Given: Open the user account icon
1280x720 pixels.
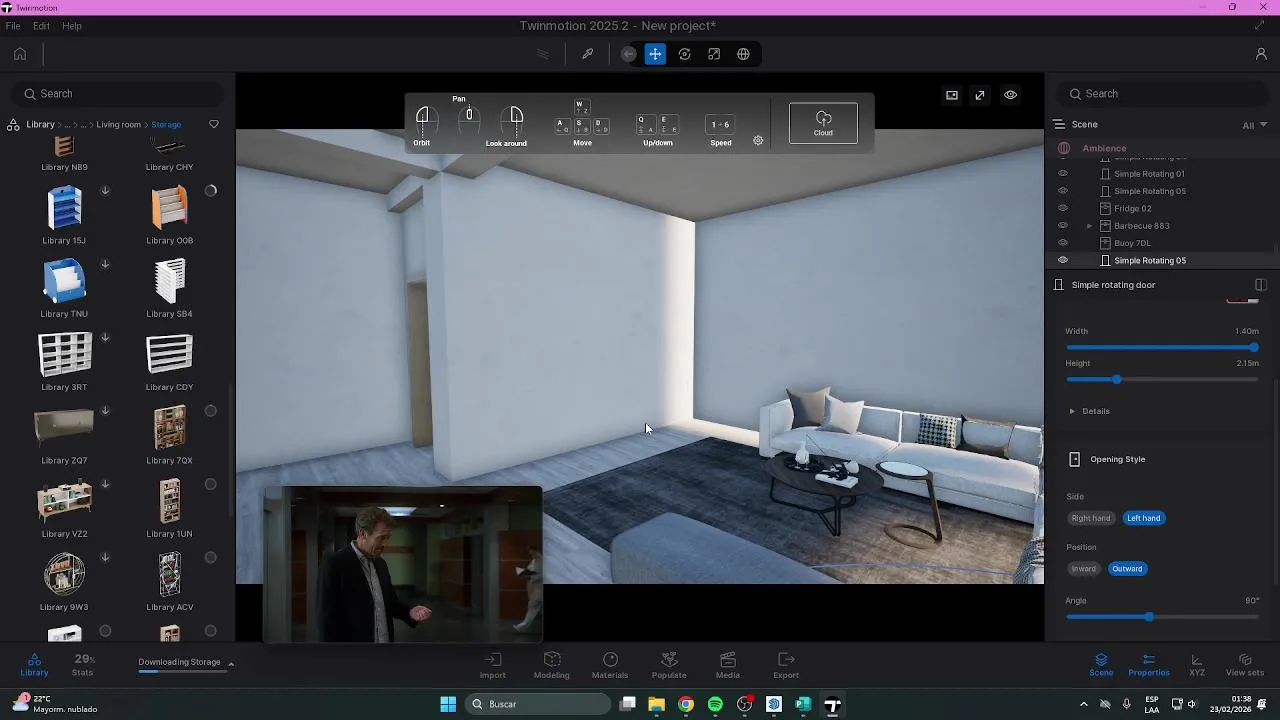Looking at the screenshot, I should [1261, 54].
